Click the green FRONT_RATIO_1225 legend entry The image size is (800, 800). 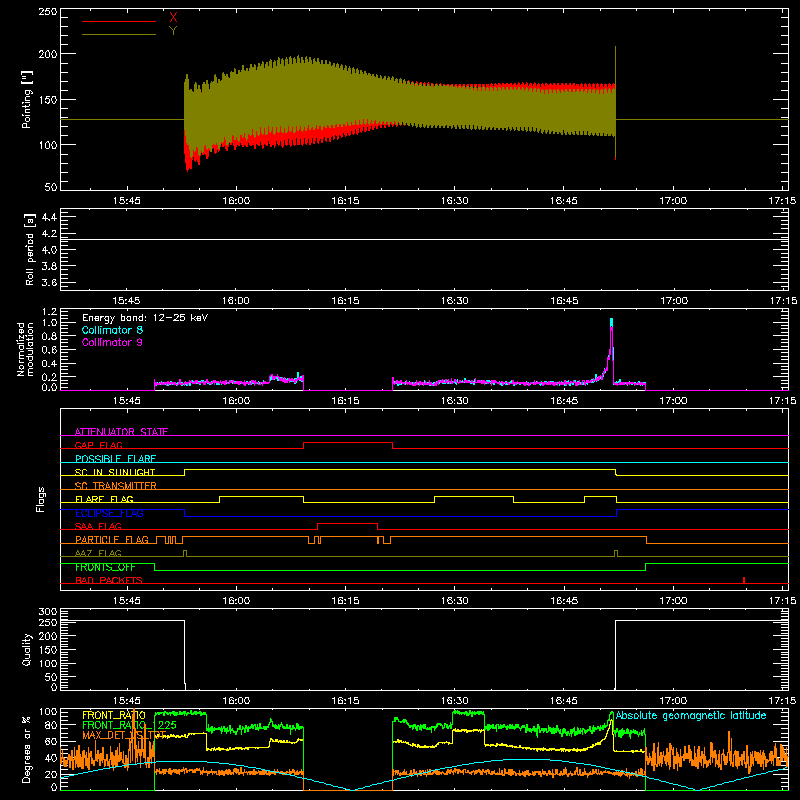(x=130, y=725)
